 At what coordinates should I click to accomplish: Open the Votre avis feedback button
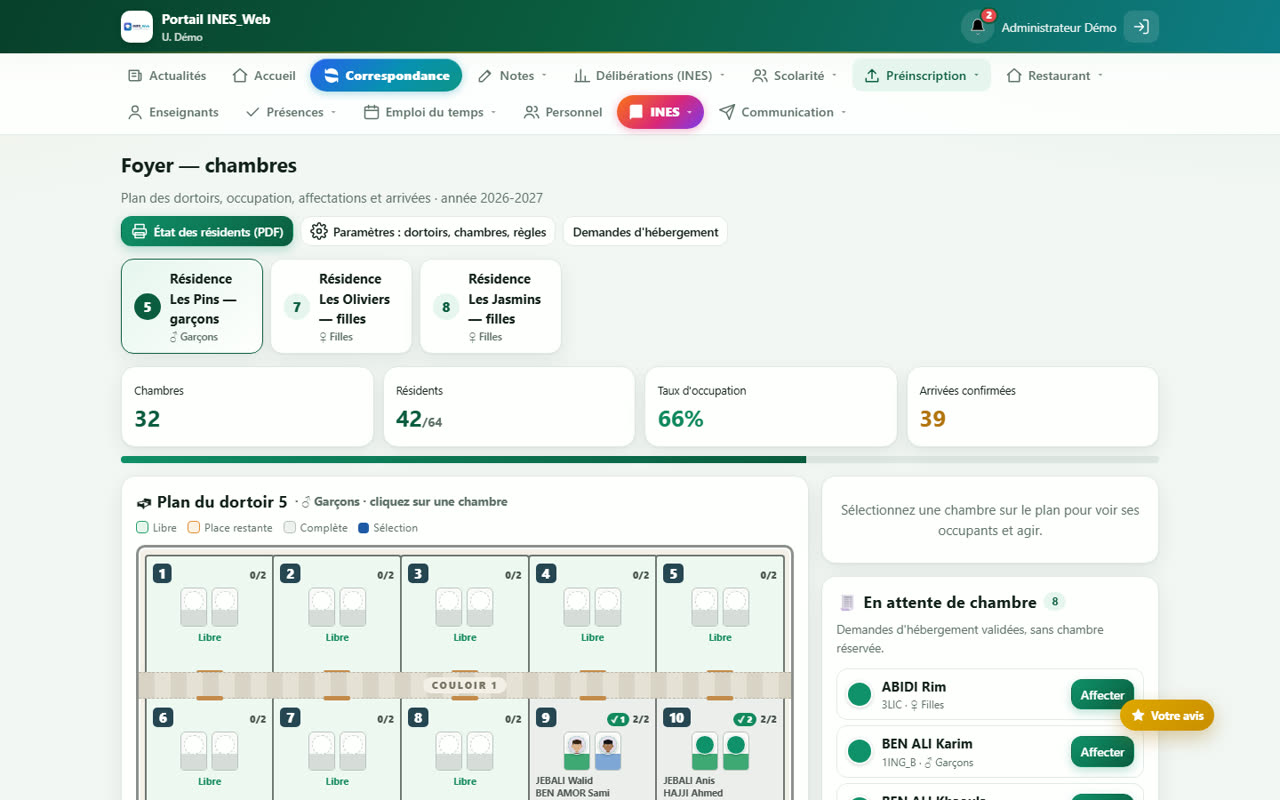click(1167, 716)
